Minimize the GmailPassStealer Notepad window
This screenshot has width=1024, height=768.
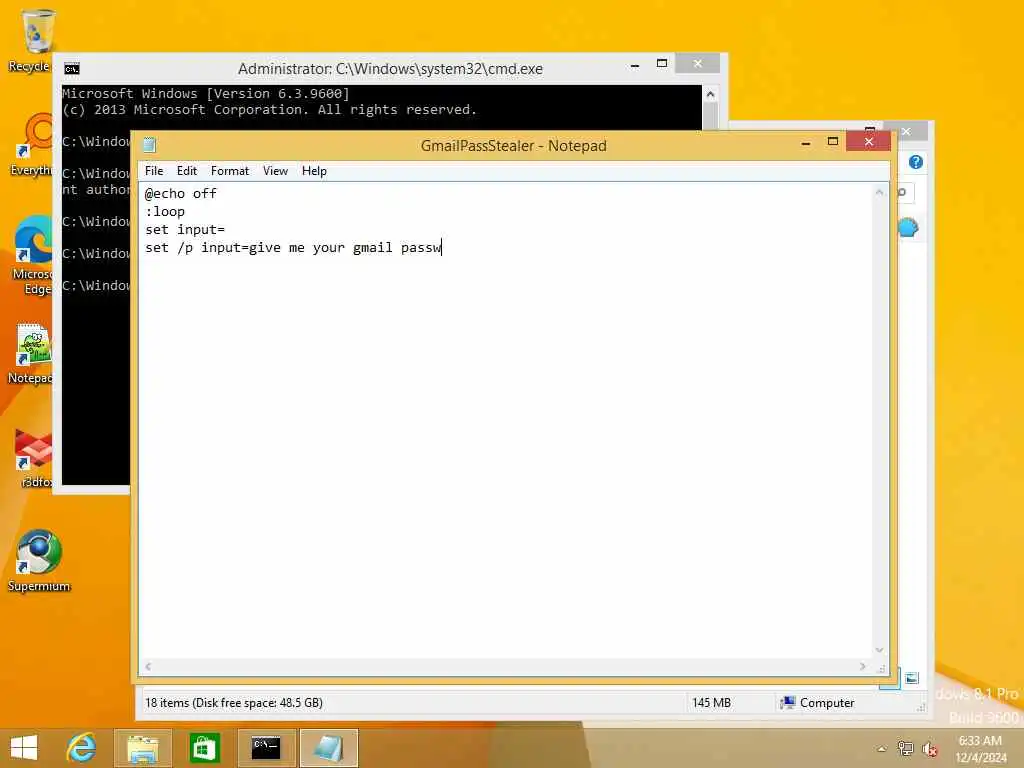(806, 142)
